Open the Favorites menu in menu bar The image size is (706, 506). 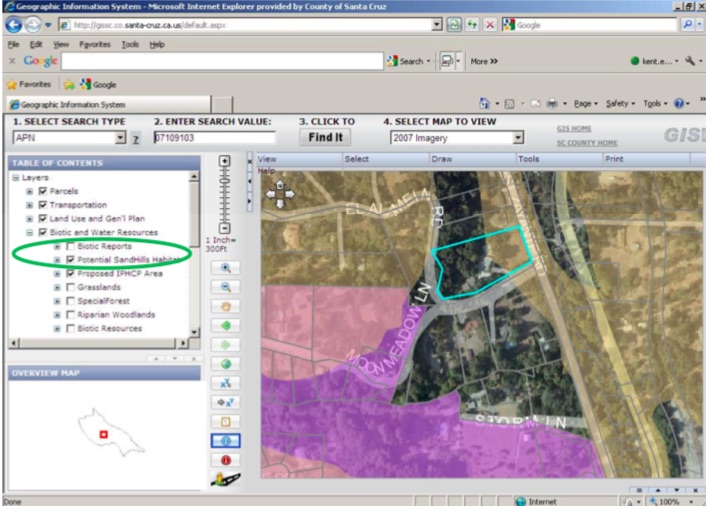(x=95, y=45)
